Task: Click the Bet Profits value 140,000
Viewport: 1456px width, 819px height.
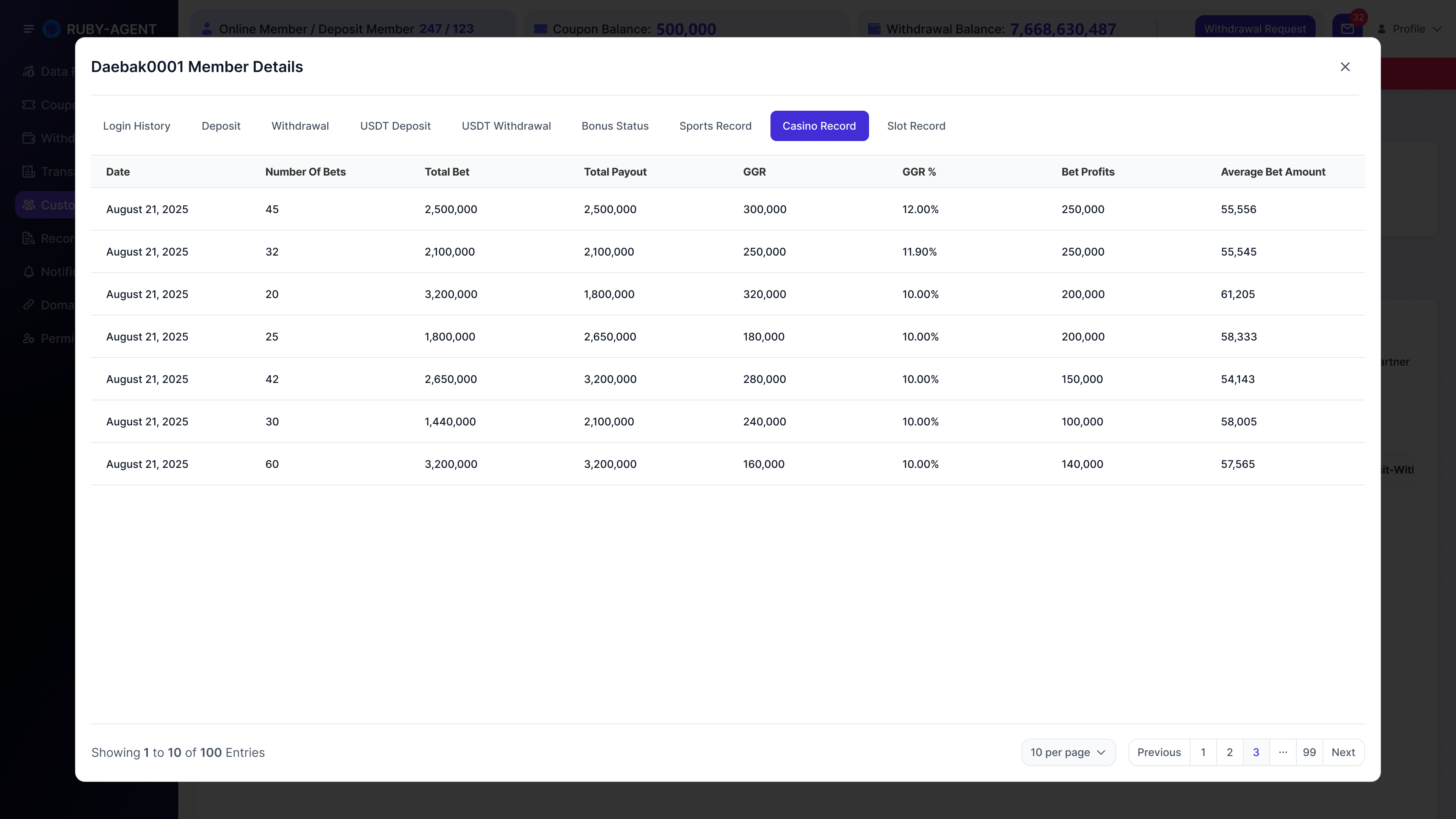Action: pos(1082,464)
